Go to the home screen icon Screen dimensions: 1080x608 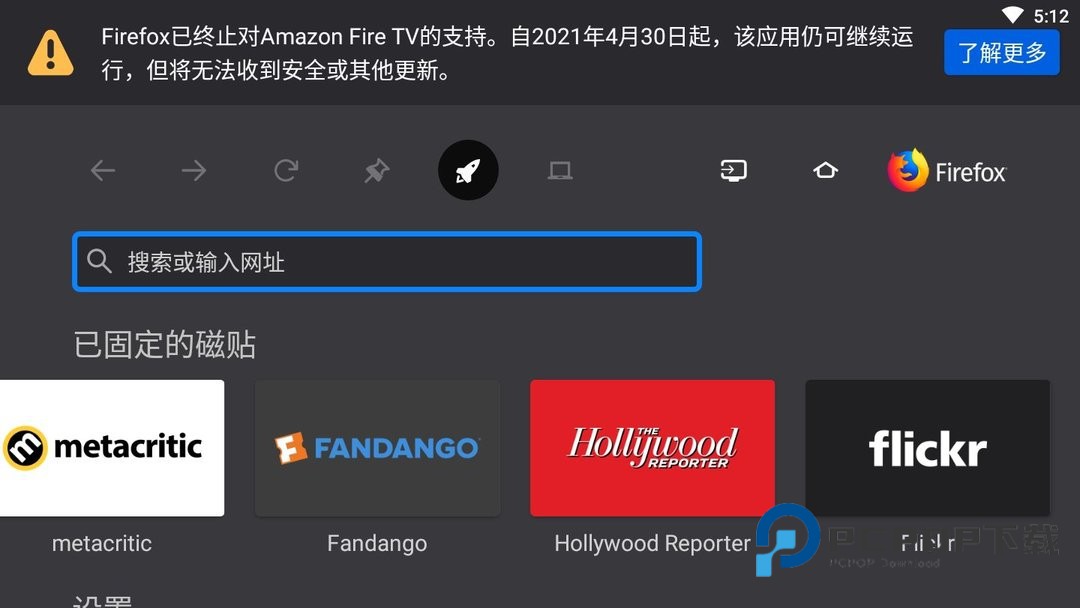824,170
